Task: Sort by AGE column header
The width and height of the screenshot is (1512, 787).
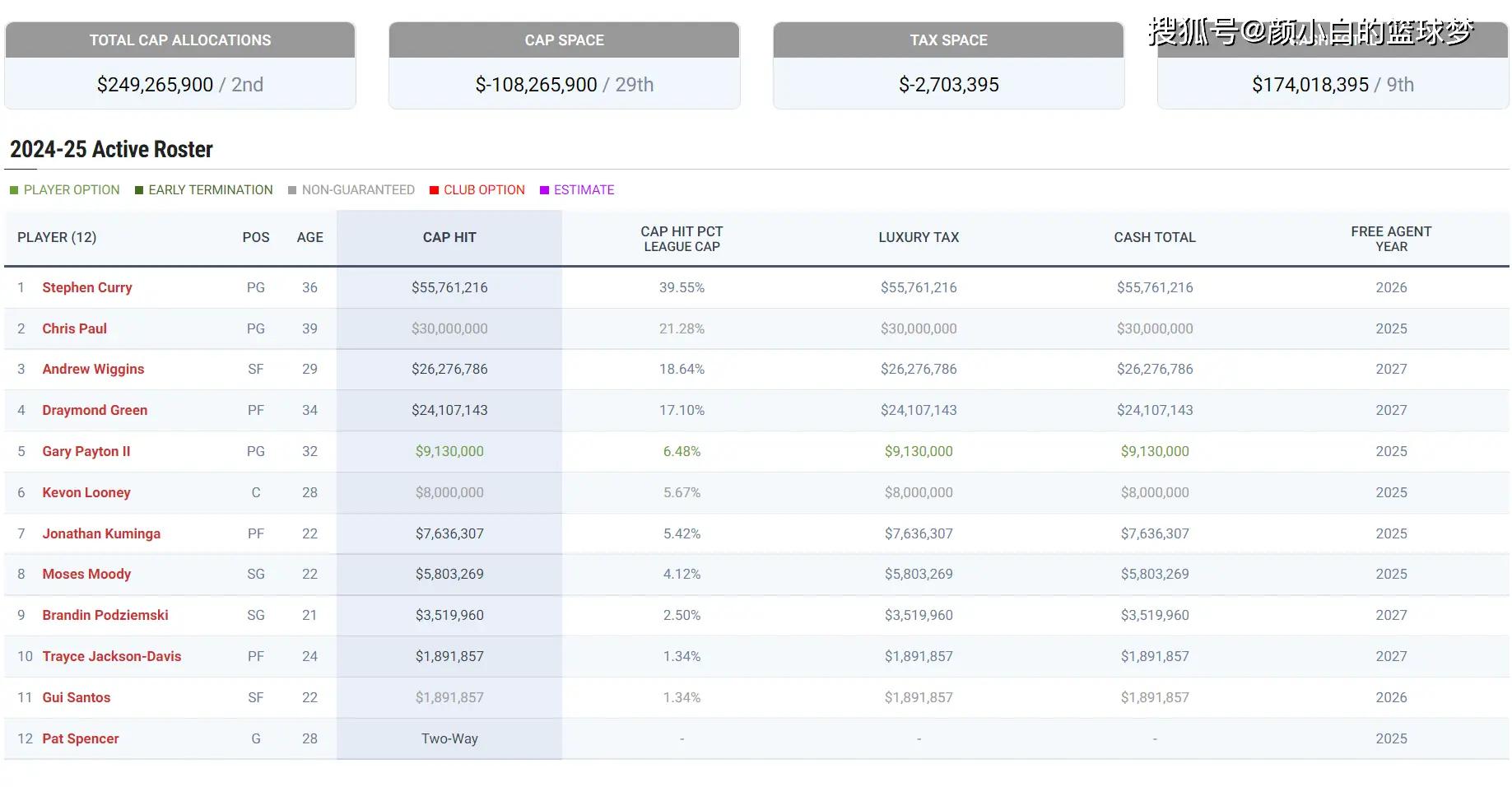Action: 309,237
